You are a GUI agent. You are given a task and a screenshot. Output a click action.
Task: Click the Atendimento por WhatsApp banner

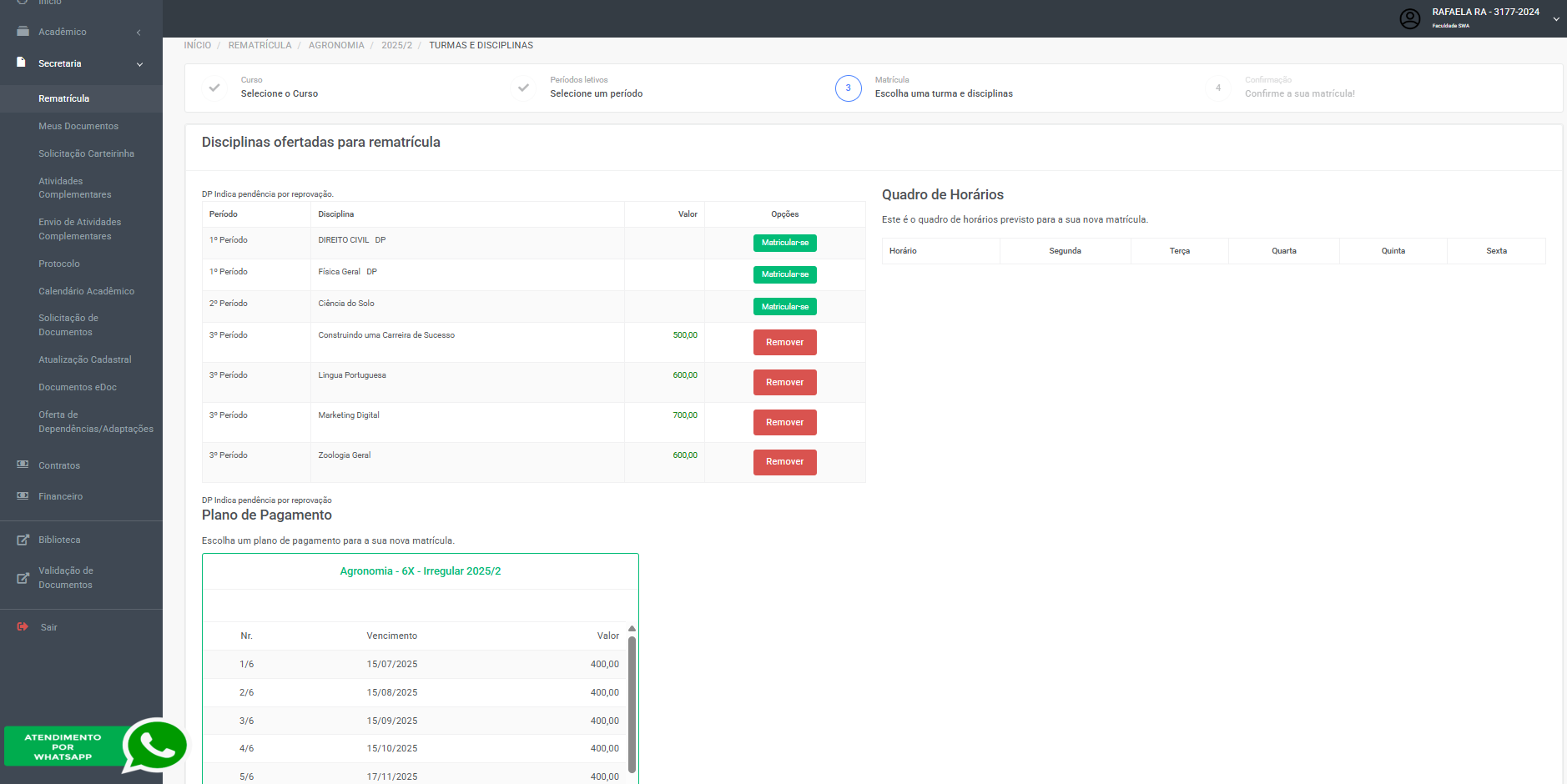pyautogui.click(x=63, y=746)
